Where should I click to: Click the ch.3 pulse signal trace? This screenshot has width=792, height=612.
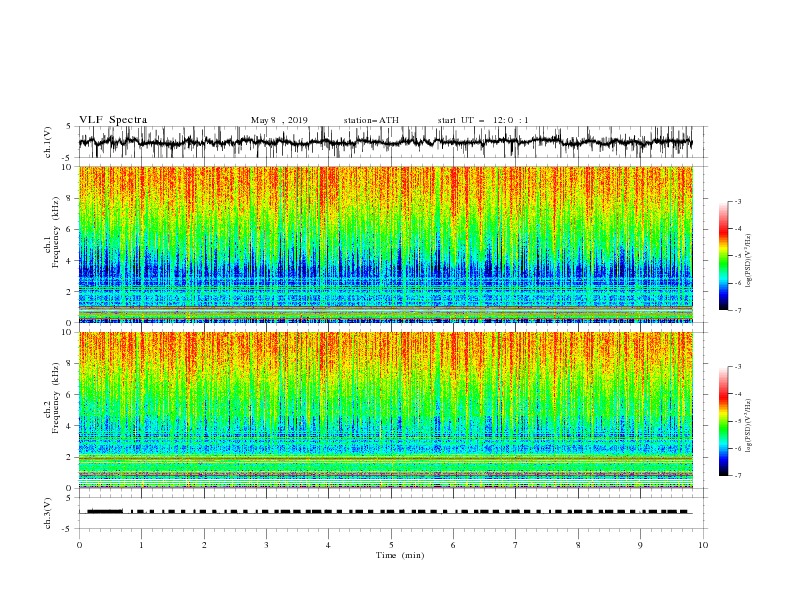385,512
